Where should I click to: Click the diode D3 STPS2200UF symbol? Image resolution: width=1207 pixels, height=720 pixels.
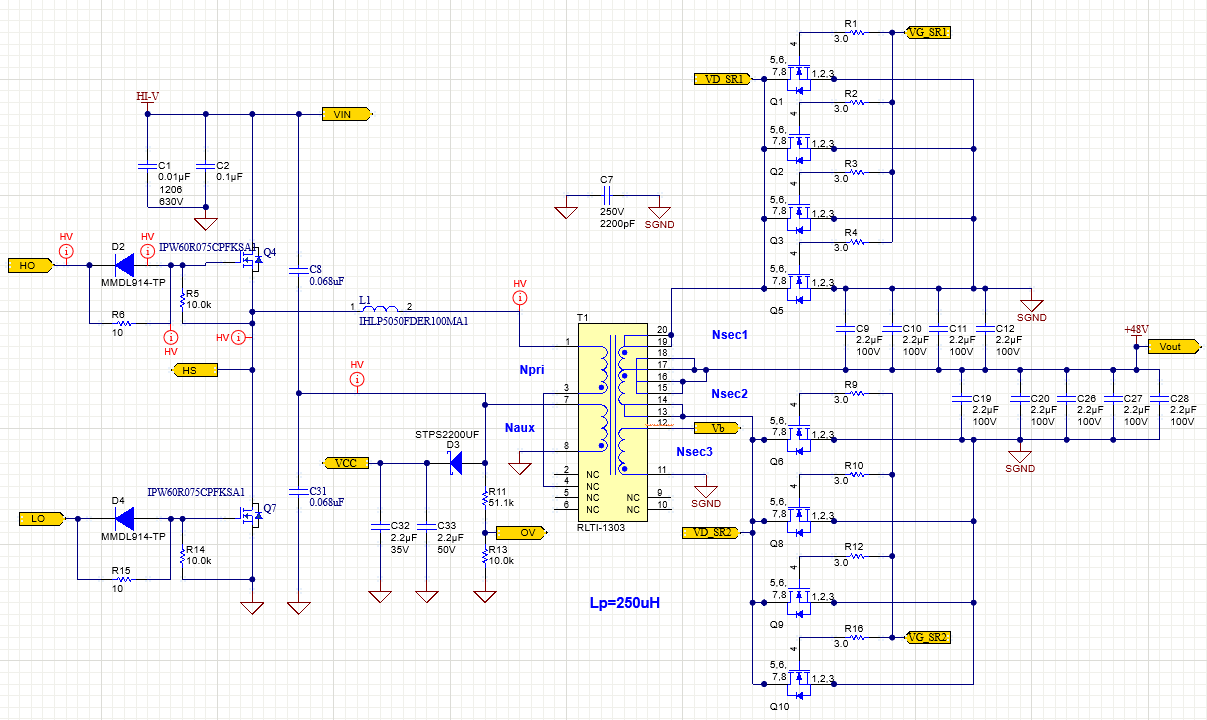point(457,463)
